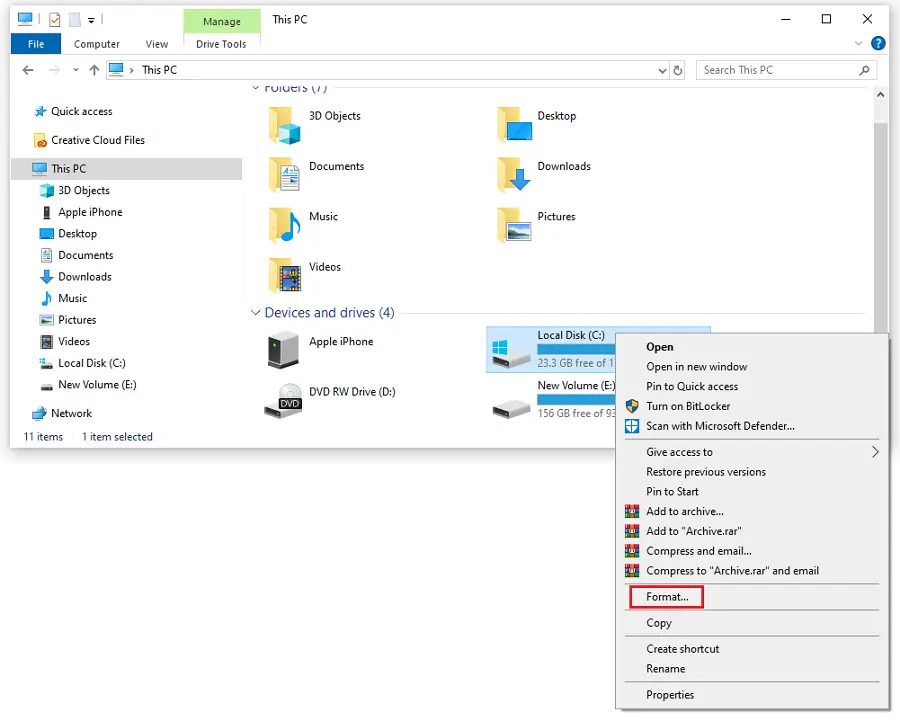Open the Apple iPhone device icon
The image size is (900, 721).
284,350
